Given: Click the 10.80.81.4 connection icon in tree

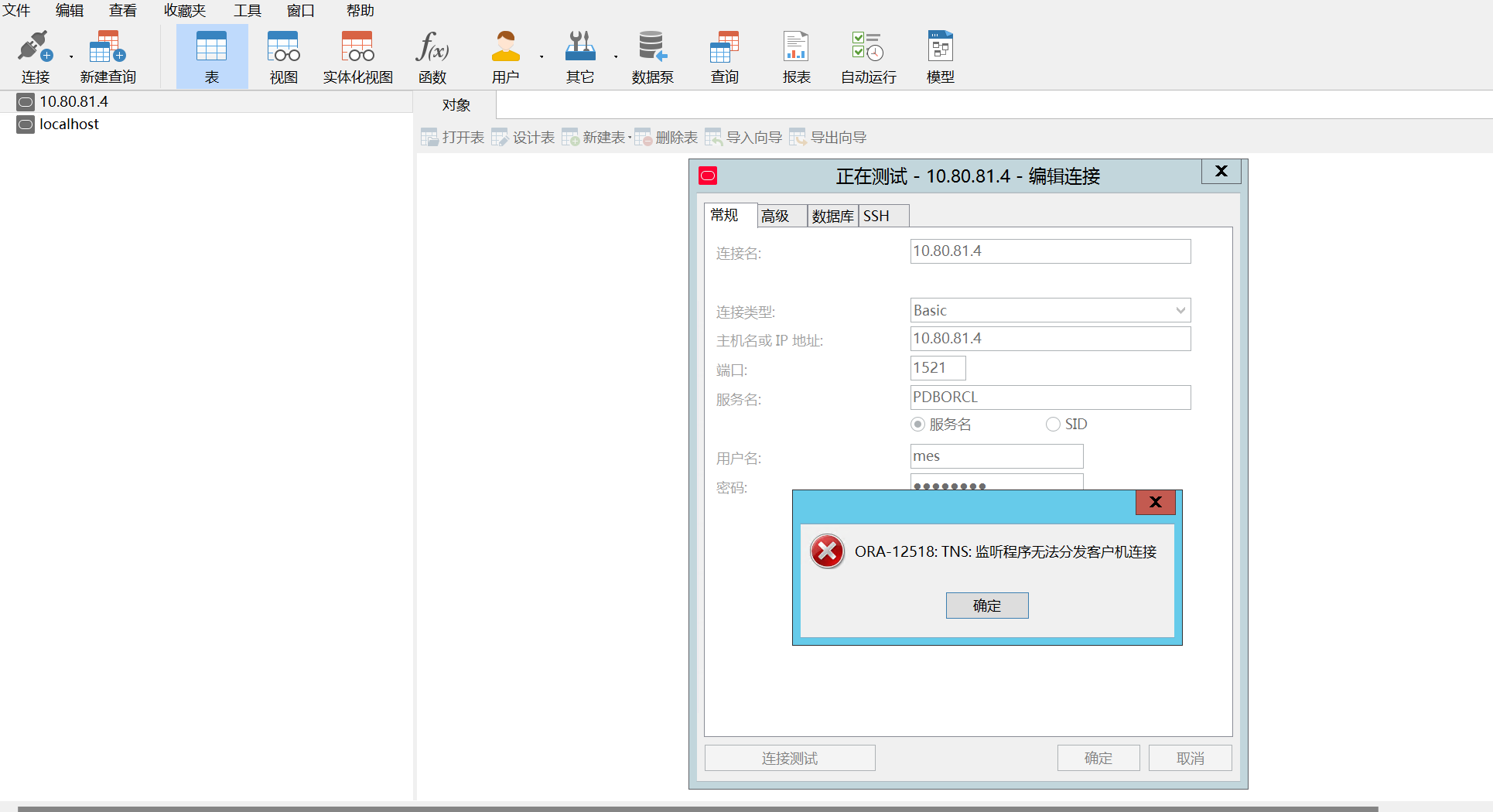Looking at the screenshot, I should [x=26, y=102].
